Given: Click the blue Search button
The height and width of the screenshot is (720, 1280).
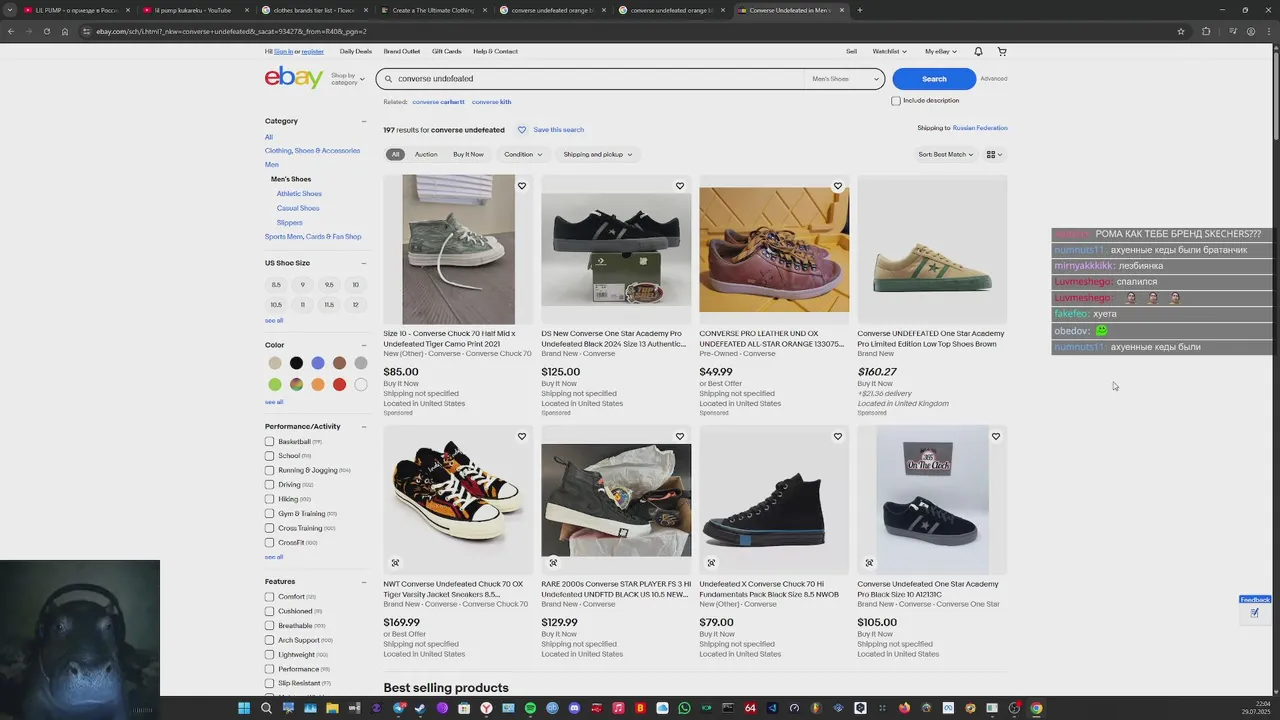Looking at the screenshot, I should (x=934, y=79).
